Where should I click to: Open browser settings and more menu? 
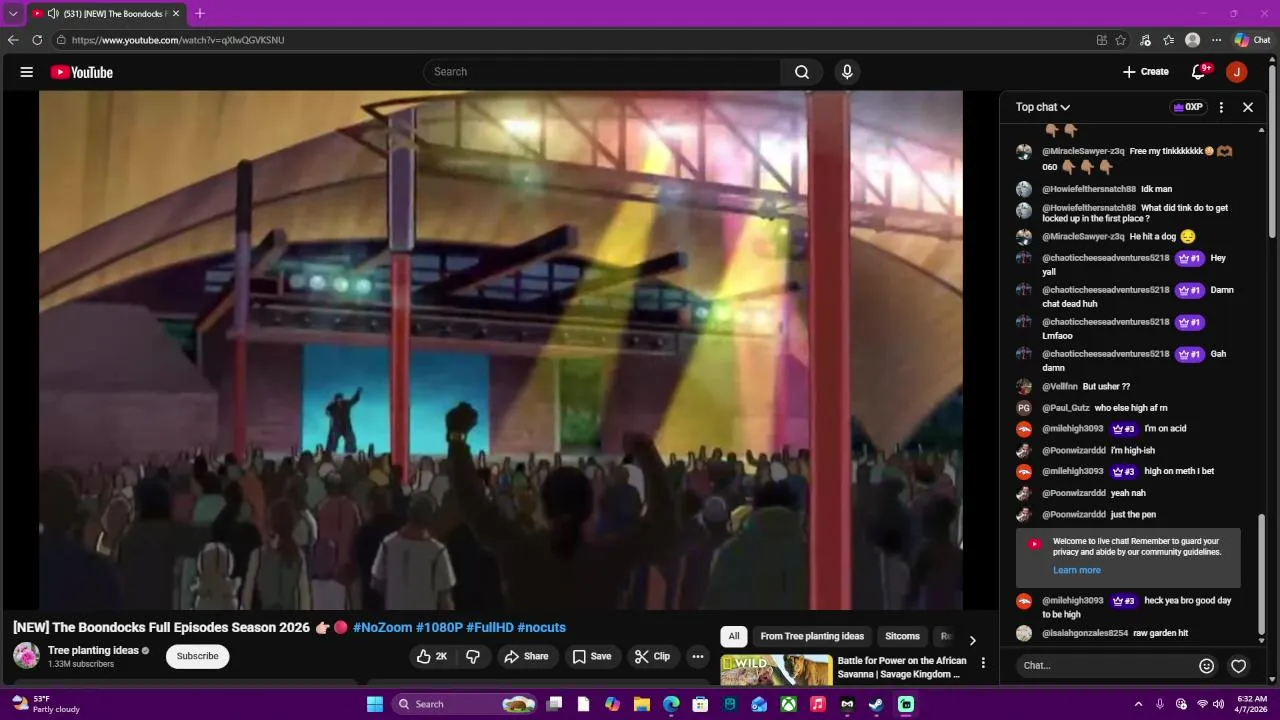pyautogui.click(x=1217, y=40)
